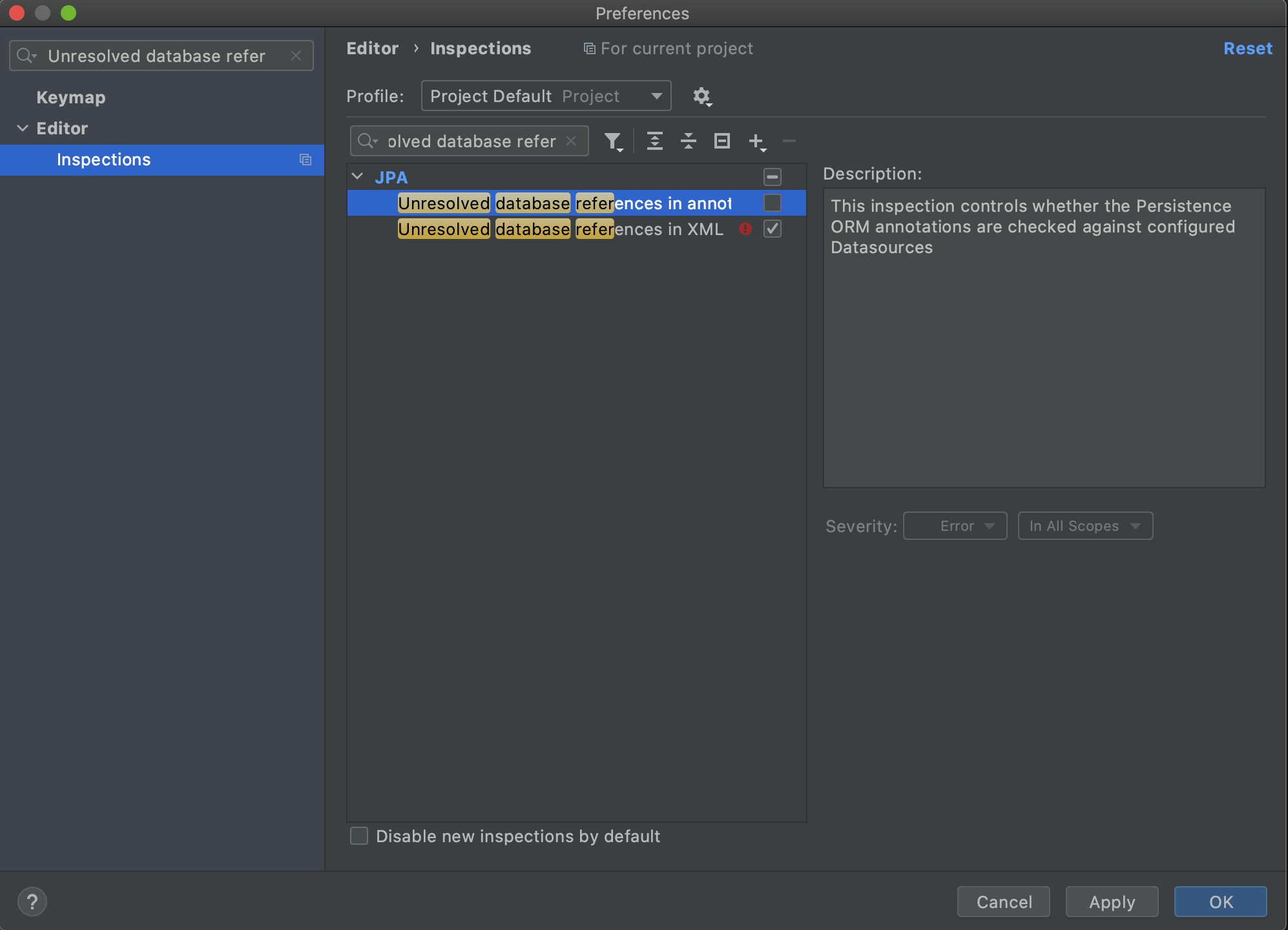The image size is (1288, 930).
Task: Open the Project Default profile dropdown
Action: pyautogui.click(x=546, y=96)
